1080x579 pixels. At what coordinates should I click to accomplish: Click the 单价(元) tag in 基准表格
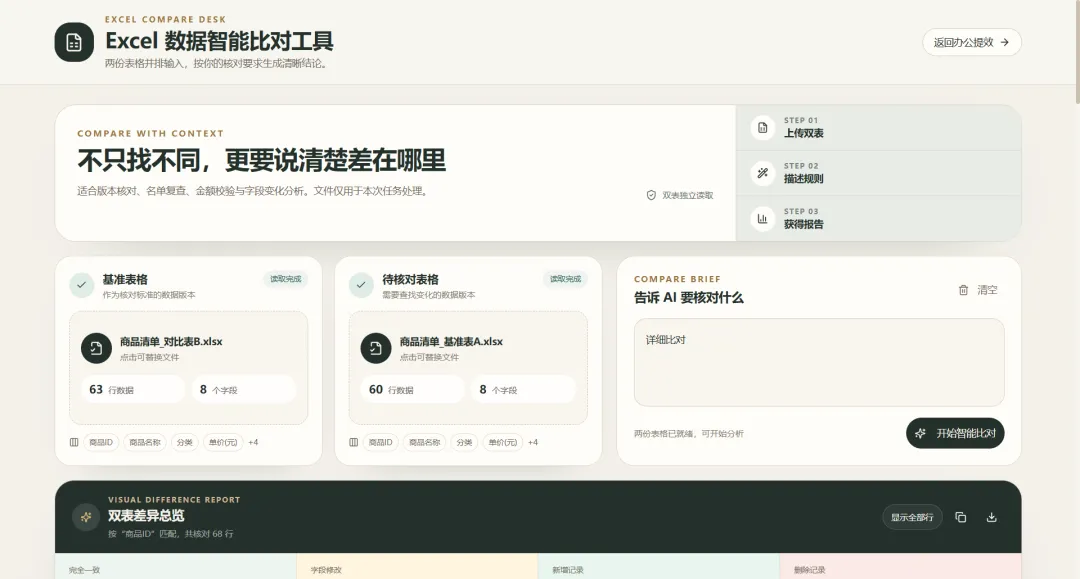point(222,442)
